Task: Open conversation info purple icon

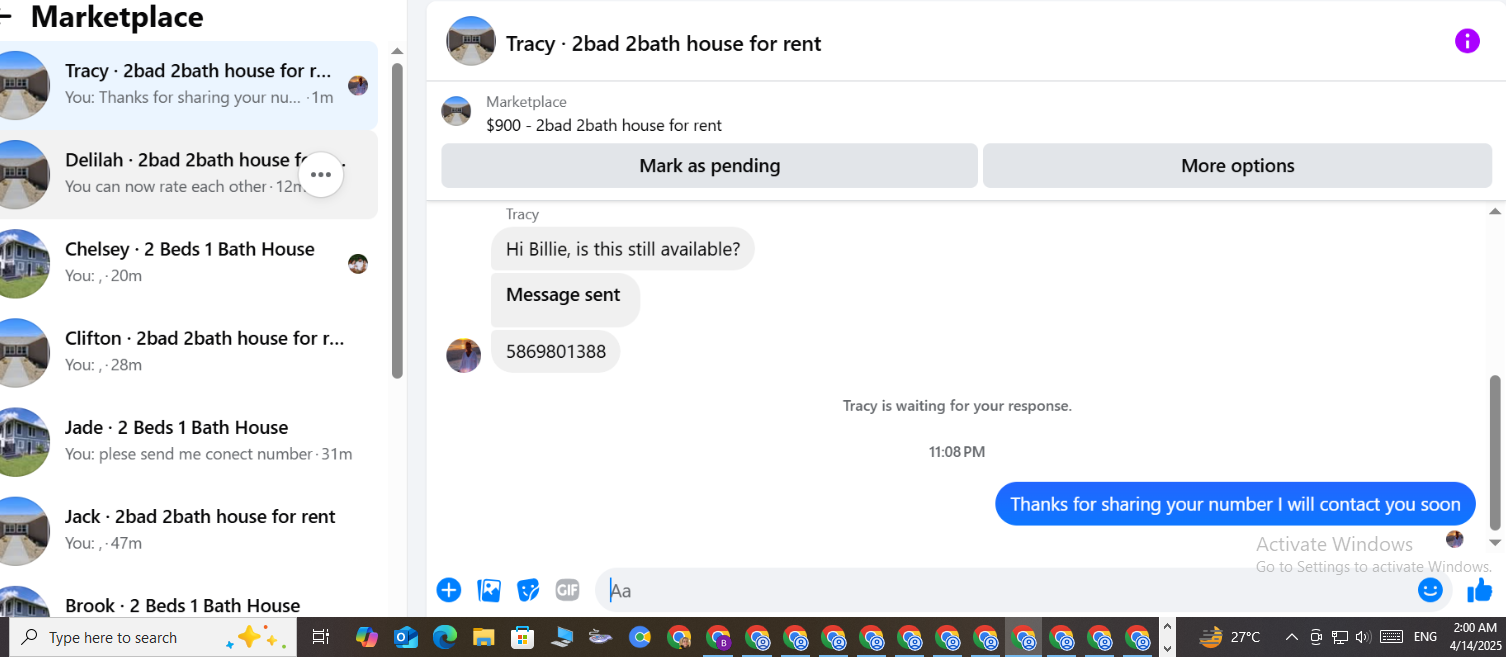Action: click(x=1466, y=41)
